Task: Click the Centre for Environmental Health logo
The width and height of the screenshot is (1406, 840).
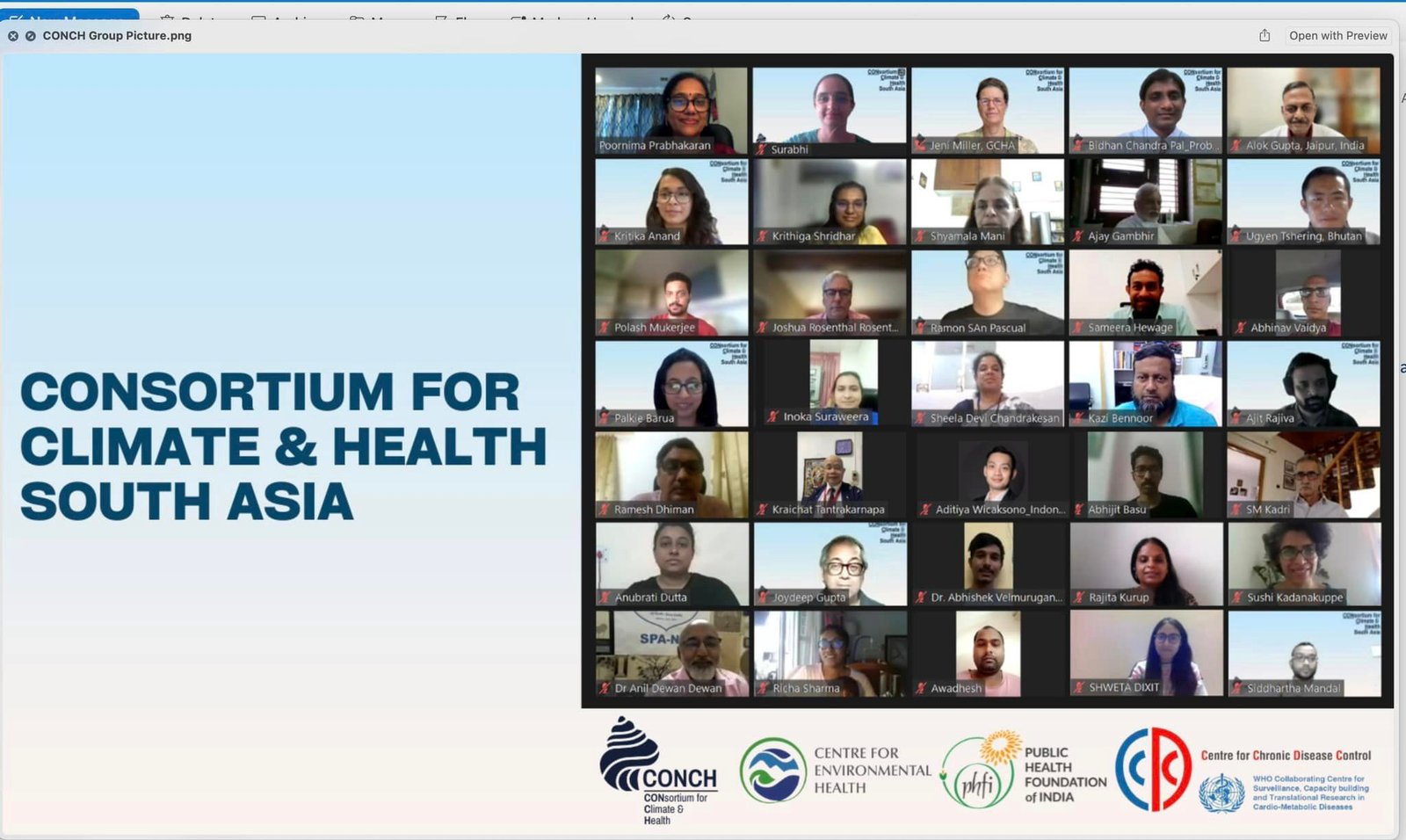Action: click(x=772, y=771)
